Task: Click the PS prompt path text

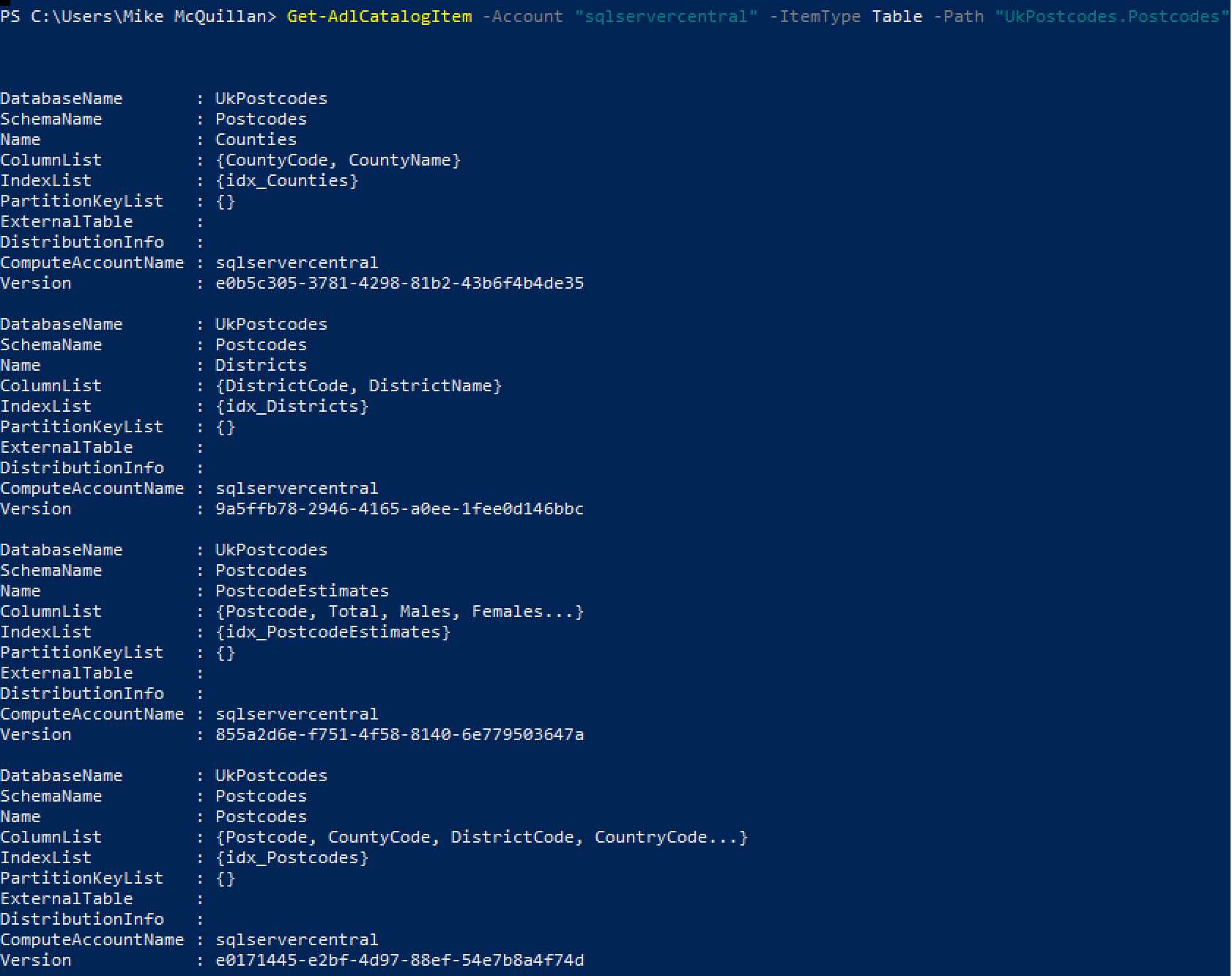Action: (x=138, y=16)
